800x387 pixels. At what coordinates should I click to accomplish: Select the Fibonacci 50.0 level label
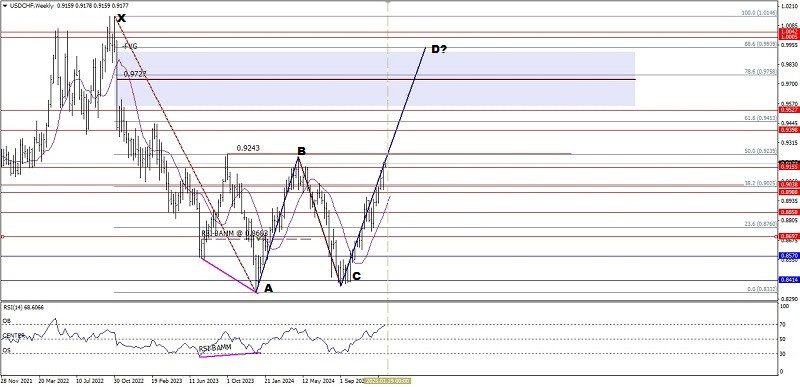[x=760, y=151]
